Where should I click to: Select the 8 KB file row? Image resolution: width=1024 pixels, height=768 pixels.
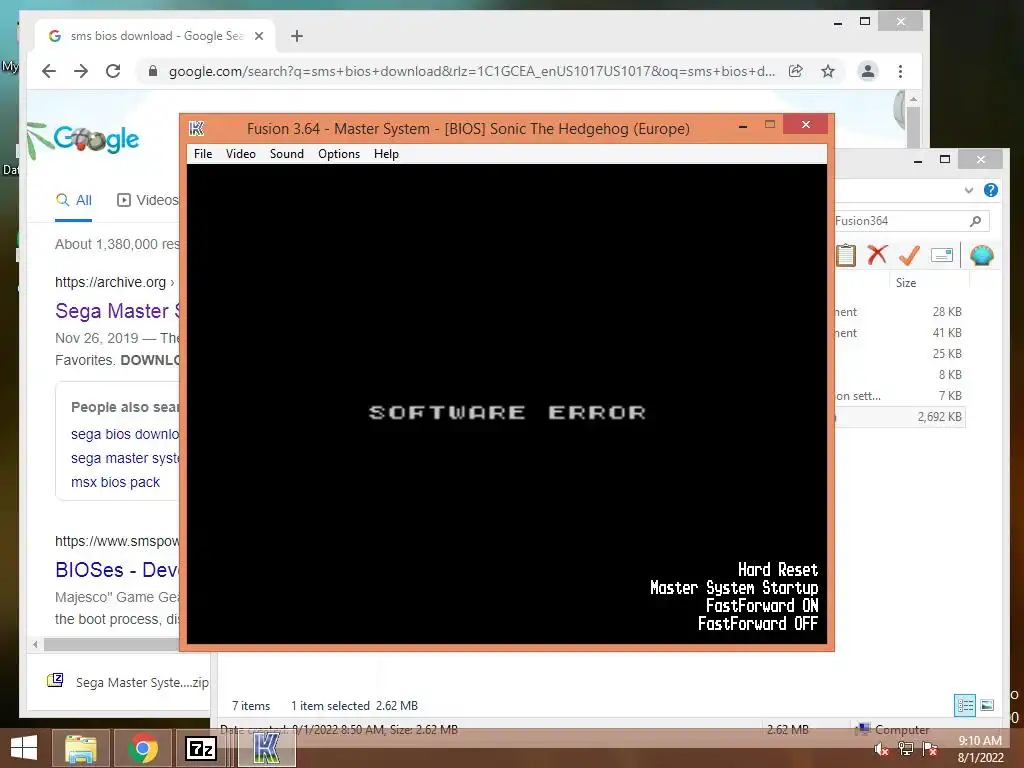point(899,375)
